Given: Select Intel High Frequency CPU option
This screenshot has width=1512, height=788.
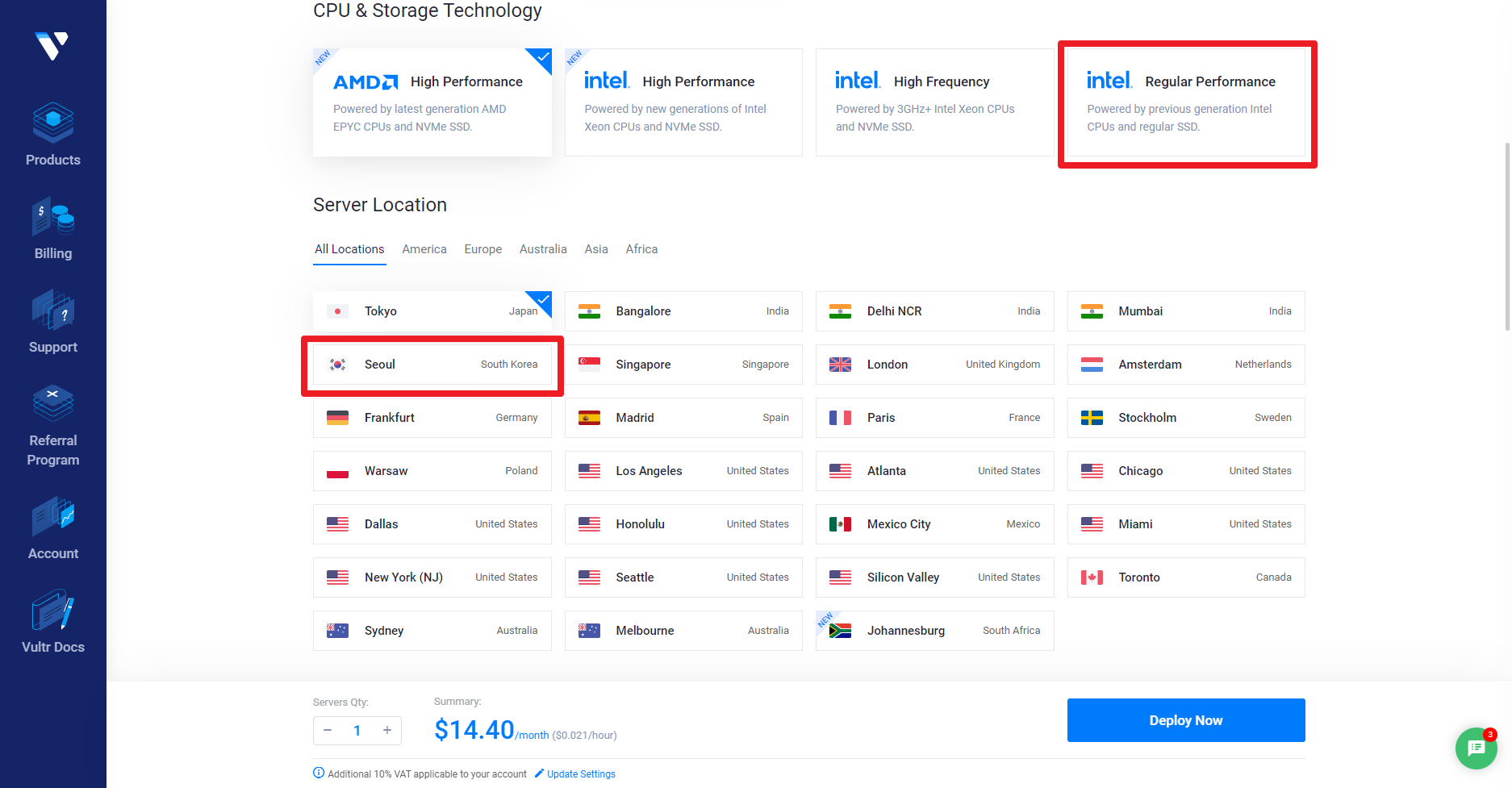Looking at the screenshot, I should (934, 102).
